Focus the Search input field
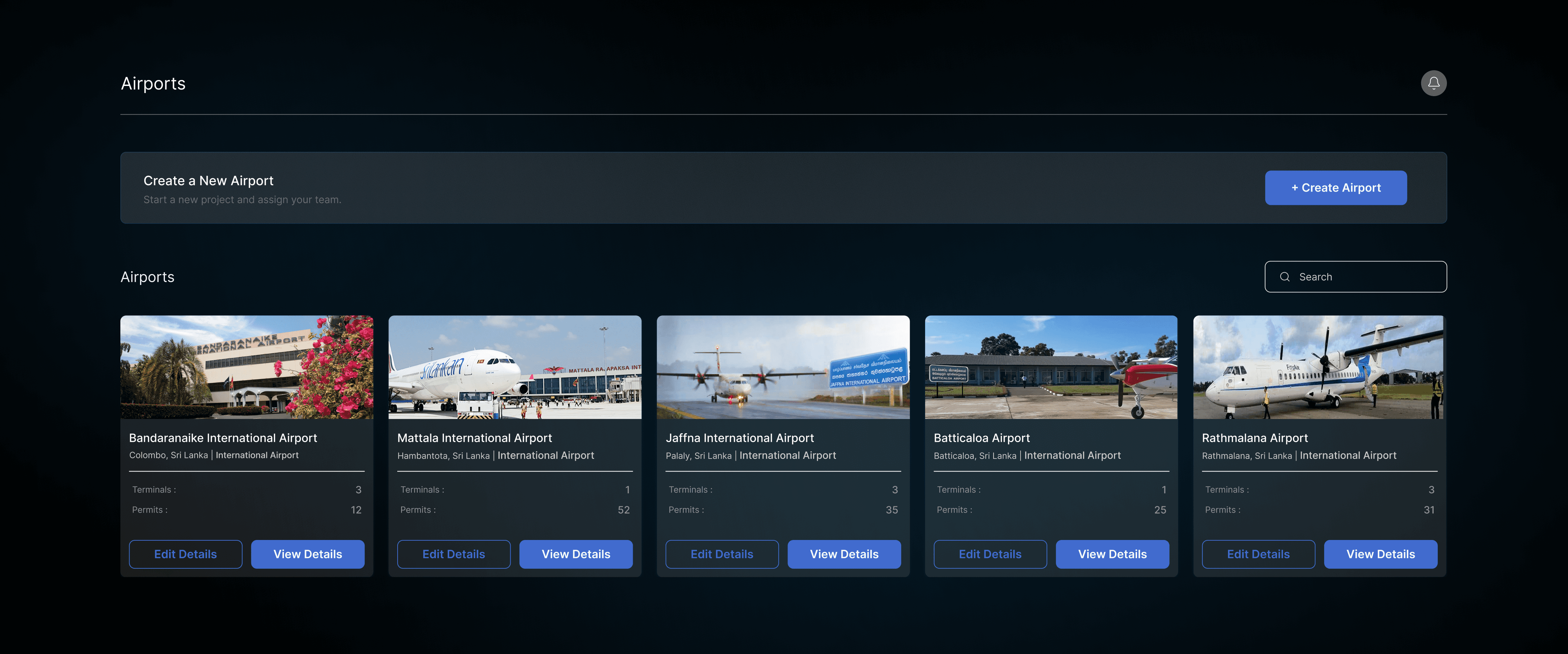Viewport: 1568px width, 654px height. 1367,277
